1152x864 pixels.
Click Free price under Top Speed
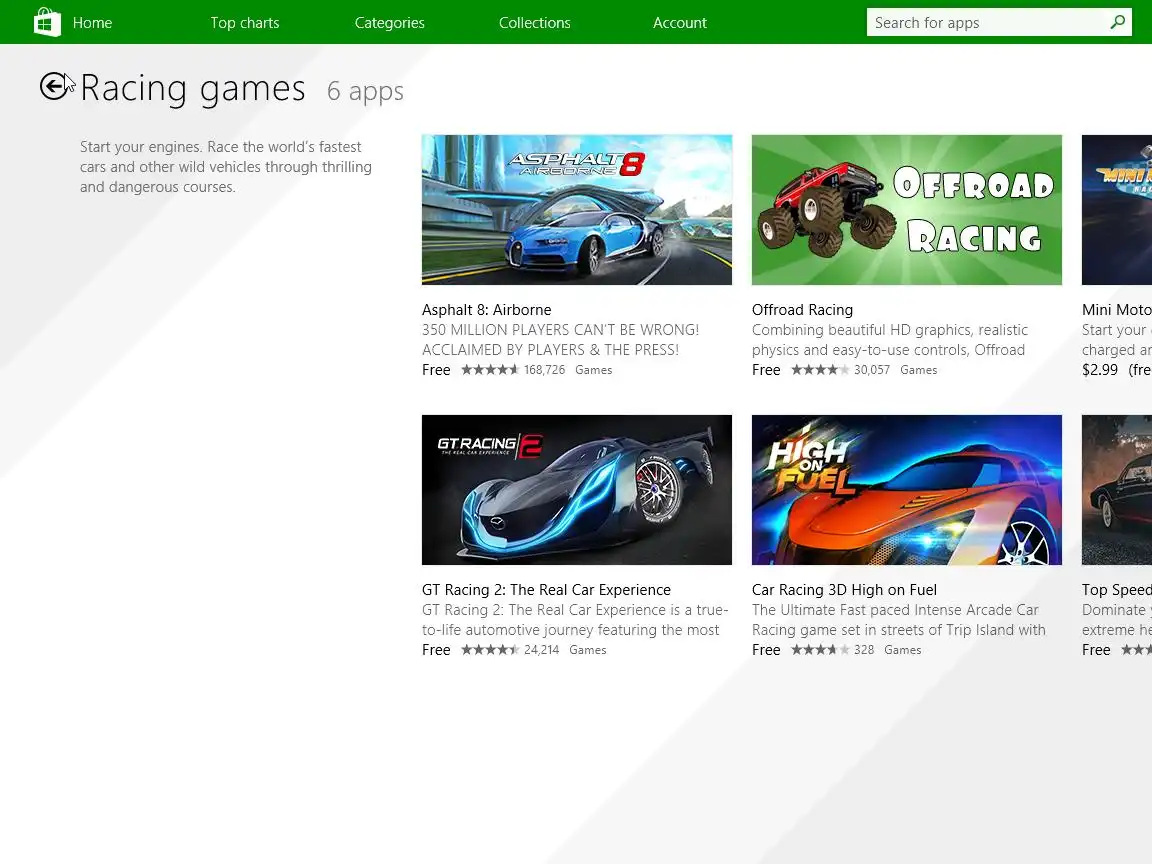click(x=1095, y=649)
